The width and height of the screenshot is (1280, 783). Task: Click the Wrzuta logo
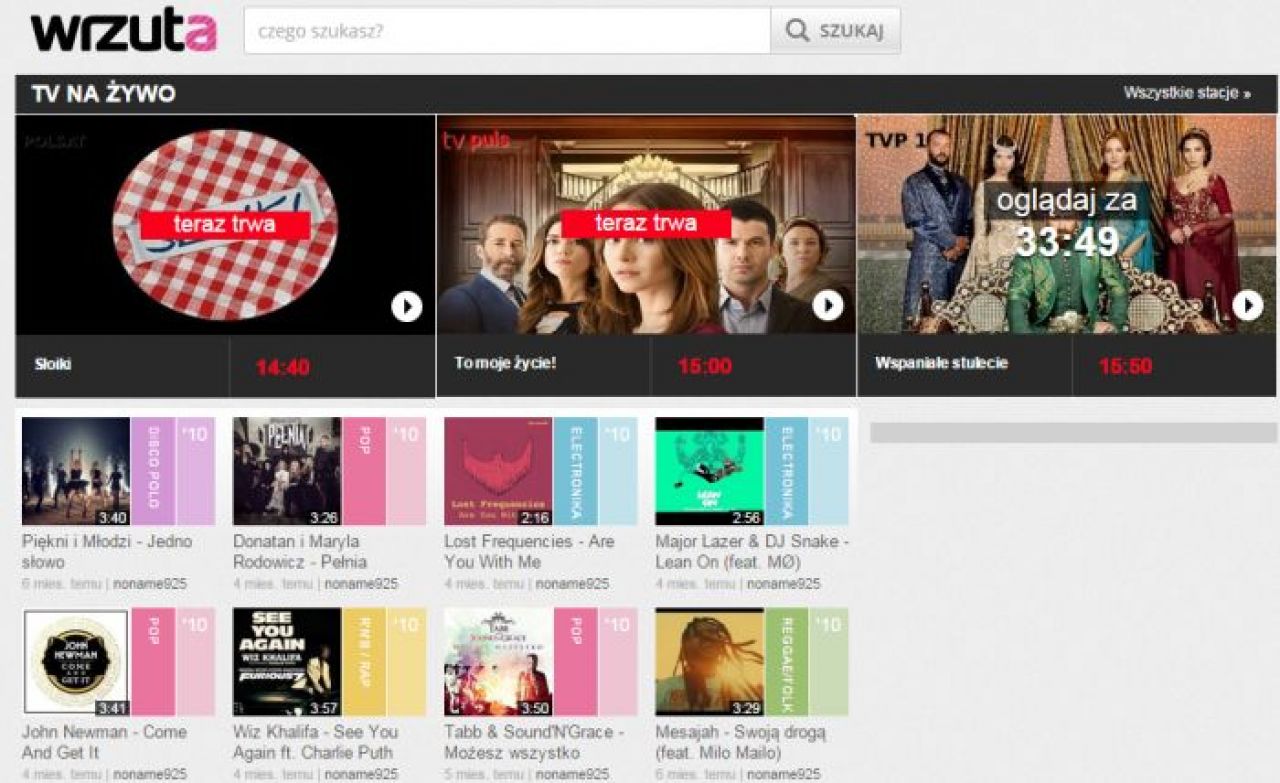[x=123, y=32]
